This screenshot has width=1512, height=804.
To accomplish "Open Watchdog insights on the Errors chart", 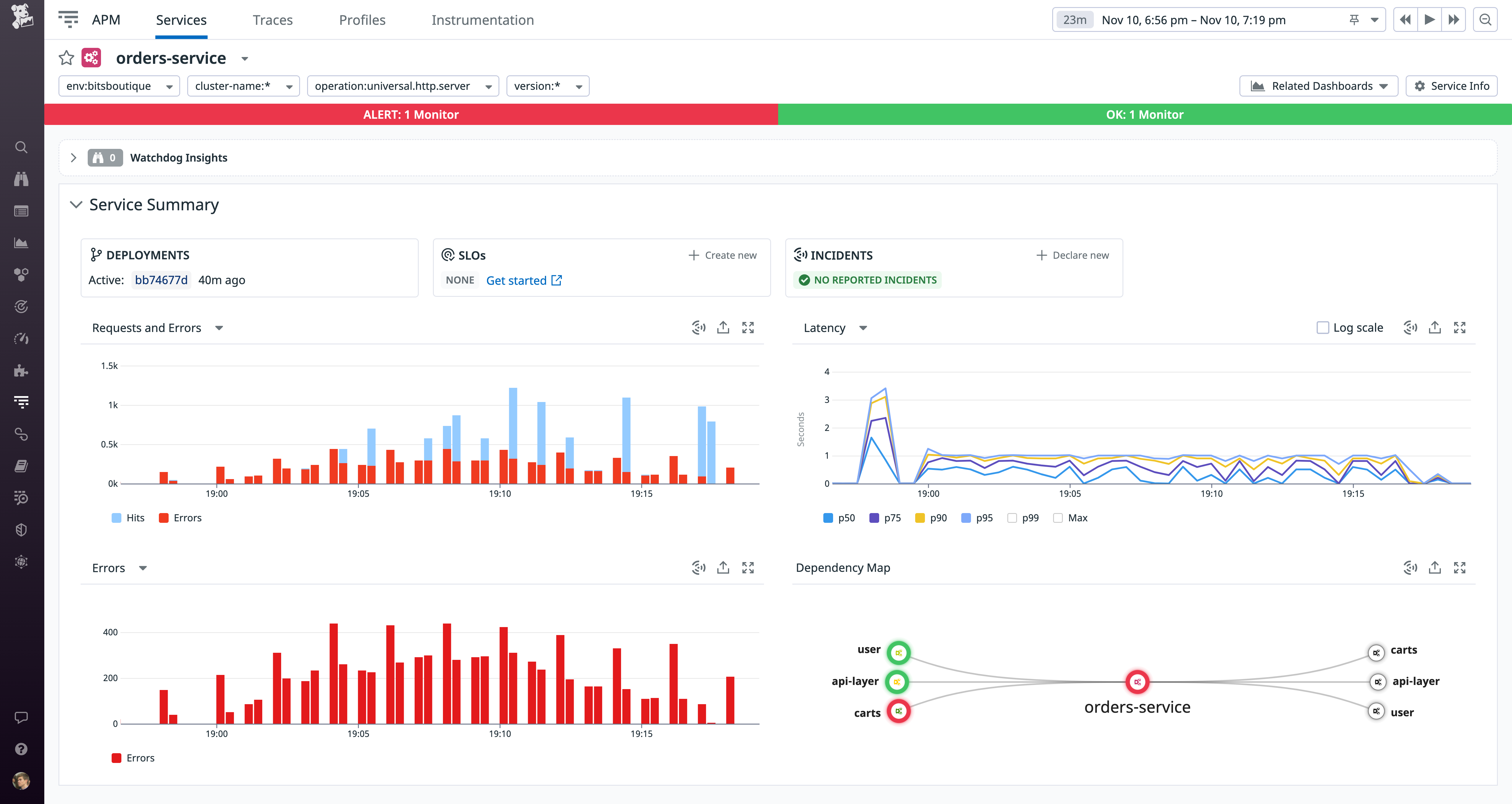I will (x=698, y=567).
